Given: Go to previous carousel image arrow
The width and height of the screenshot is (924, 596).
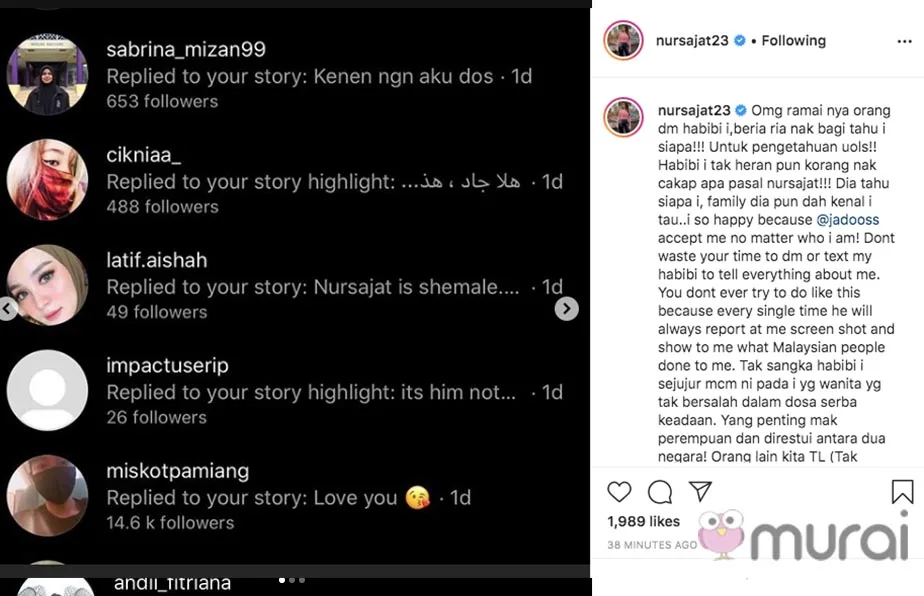Looking at the screenshot, I should (7, 309).
